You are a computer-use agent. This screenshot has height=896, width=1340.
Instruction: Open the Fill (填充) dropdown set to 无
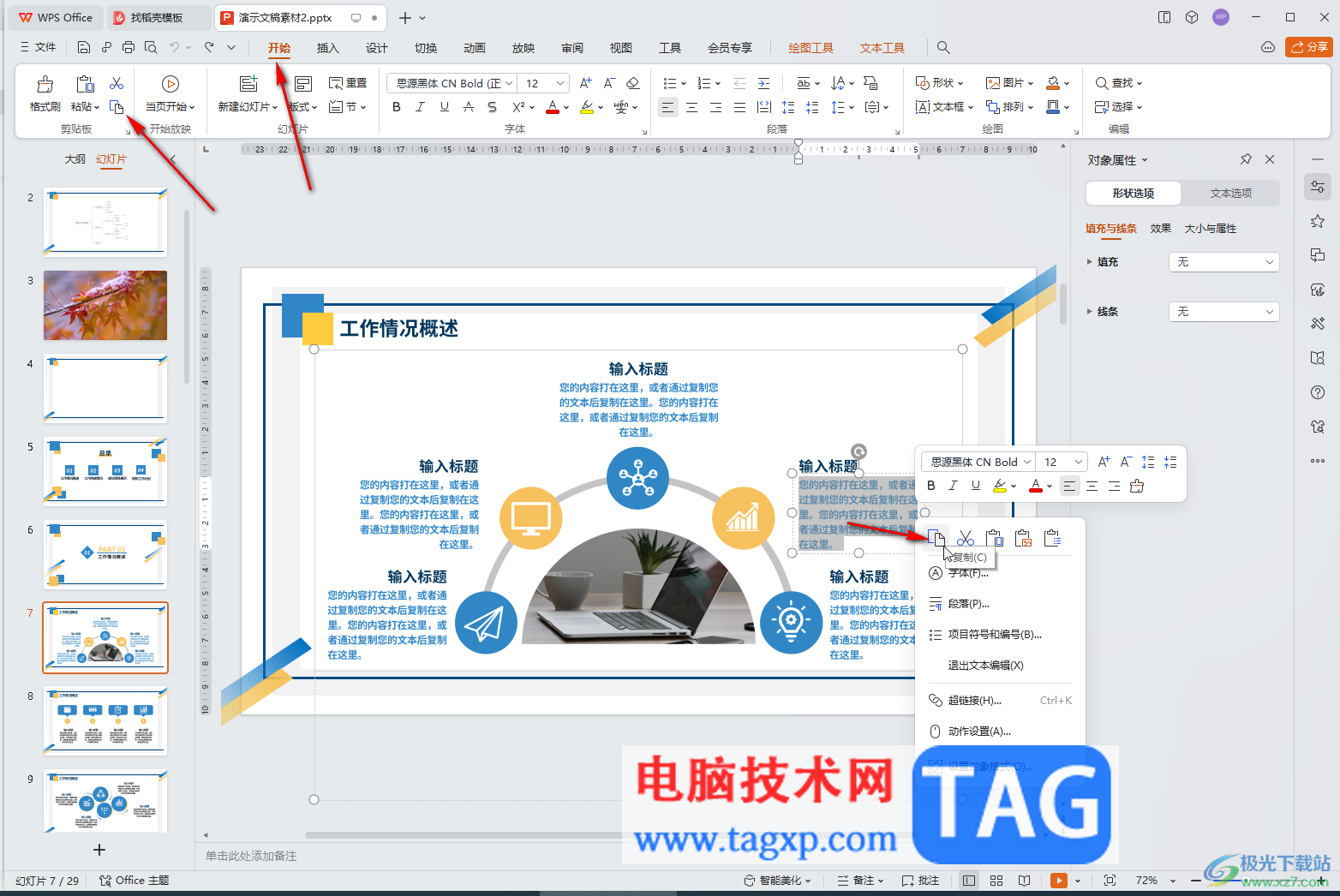click(x=1223, y=262)
